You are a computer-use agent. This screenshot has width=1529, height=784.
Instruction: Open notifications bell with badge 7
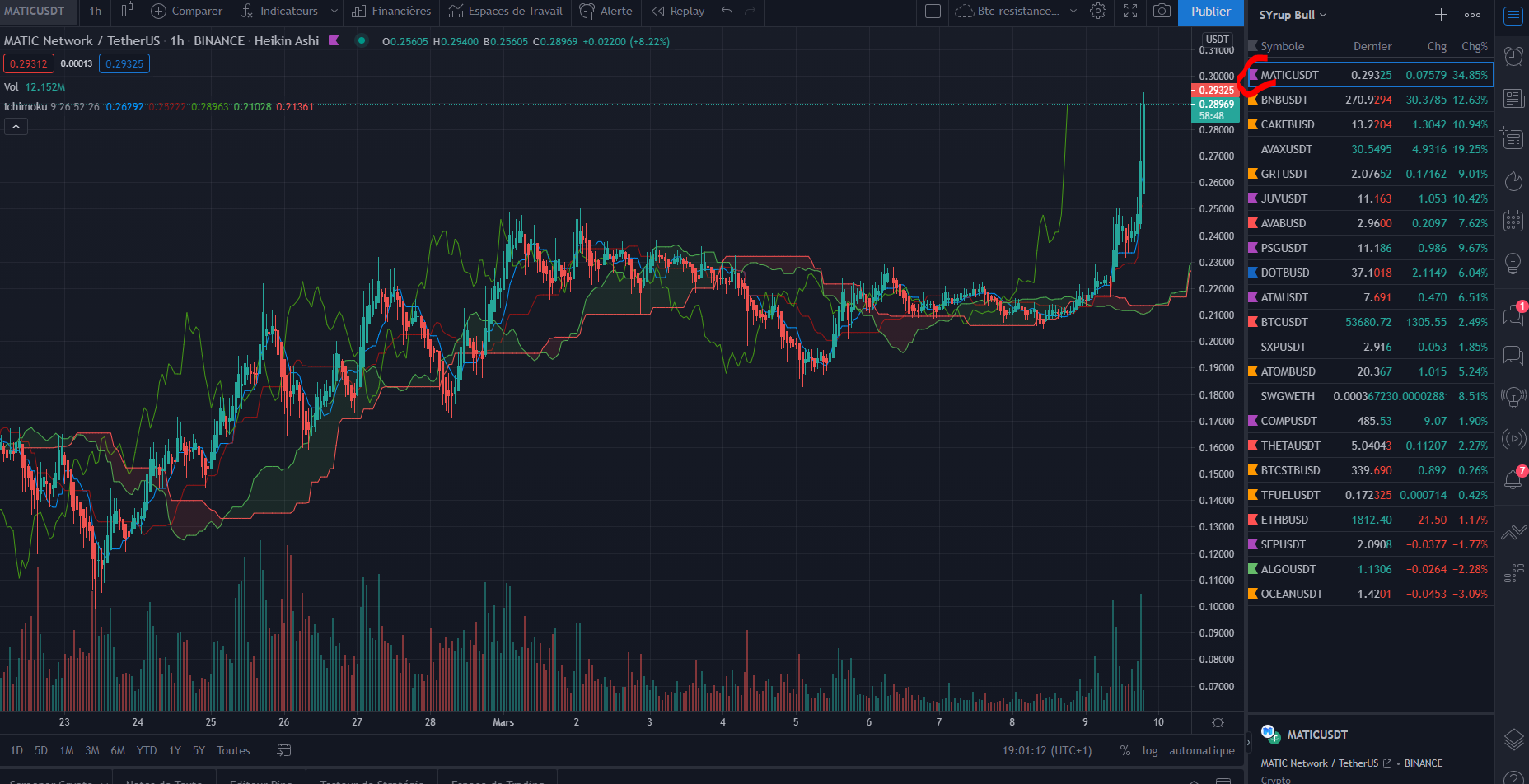coord(1513,478)
